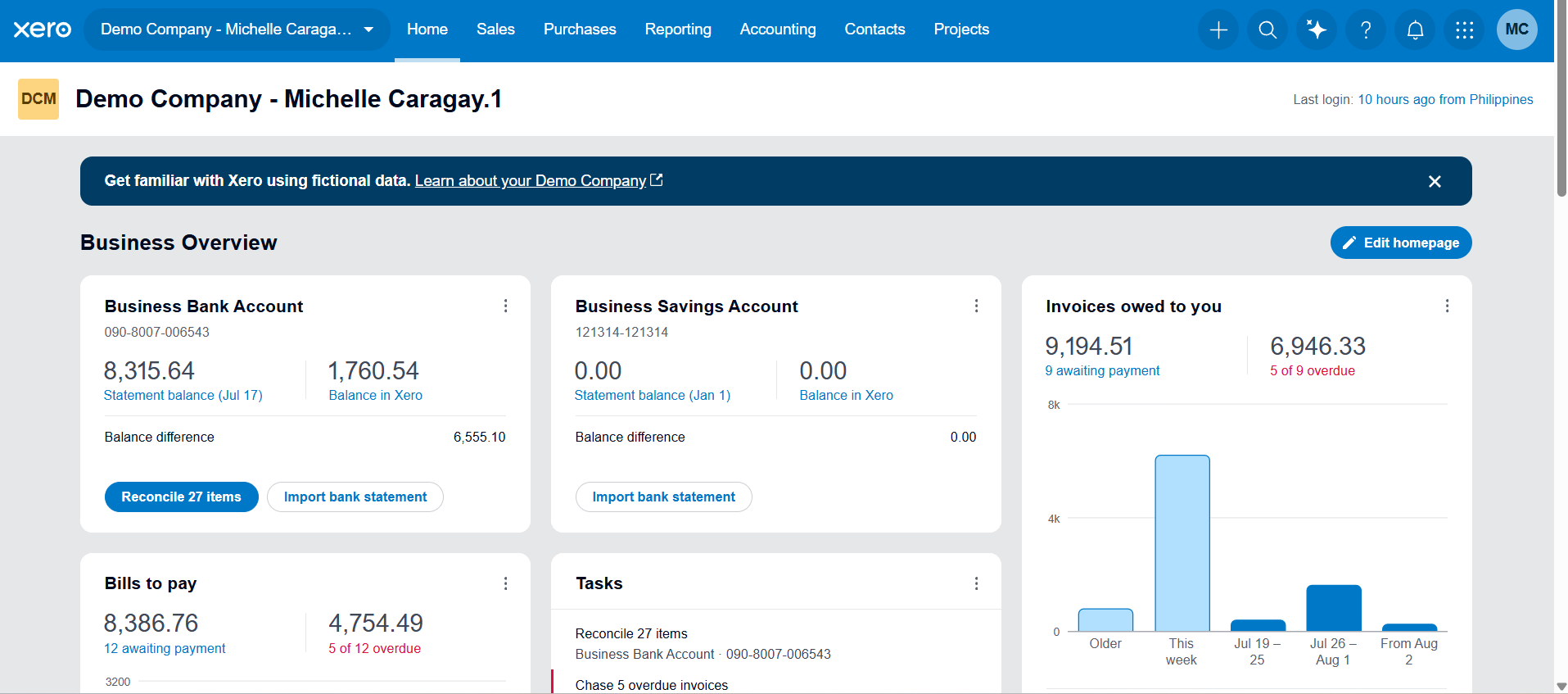Open the Sales menu

coord(495,29)
